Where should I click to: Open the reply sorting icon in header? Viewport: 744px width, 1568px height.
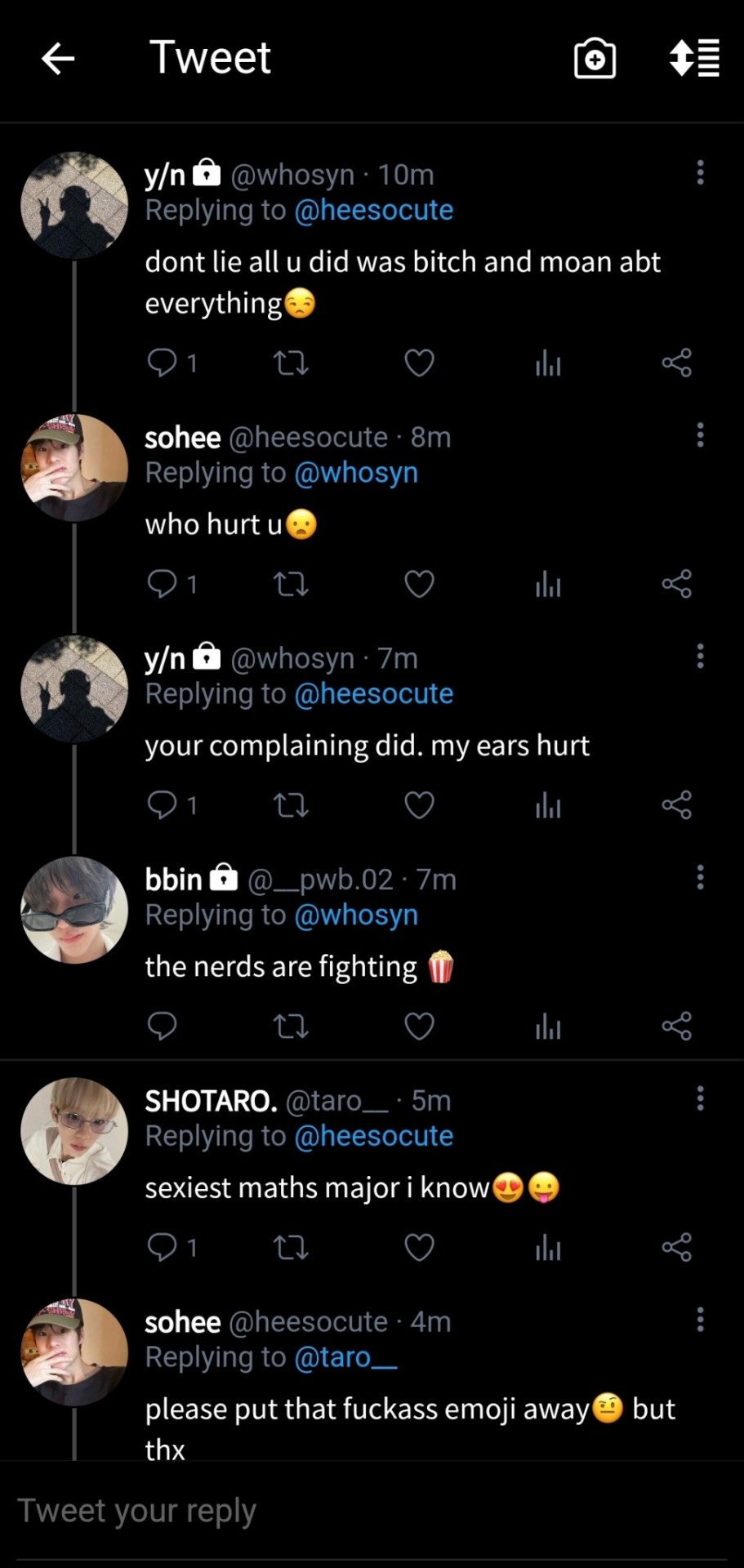[x=694, y=59]
